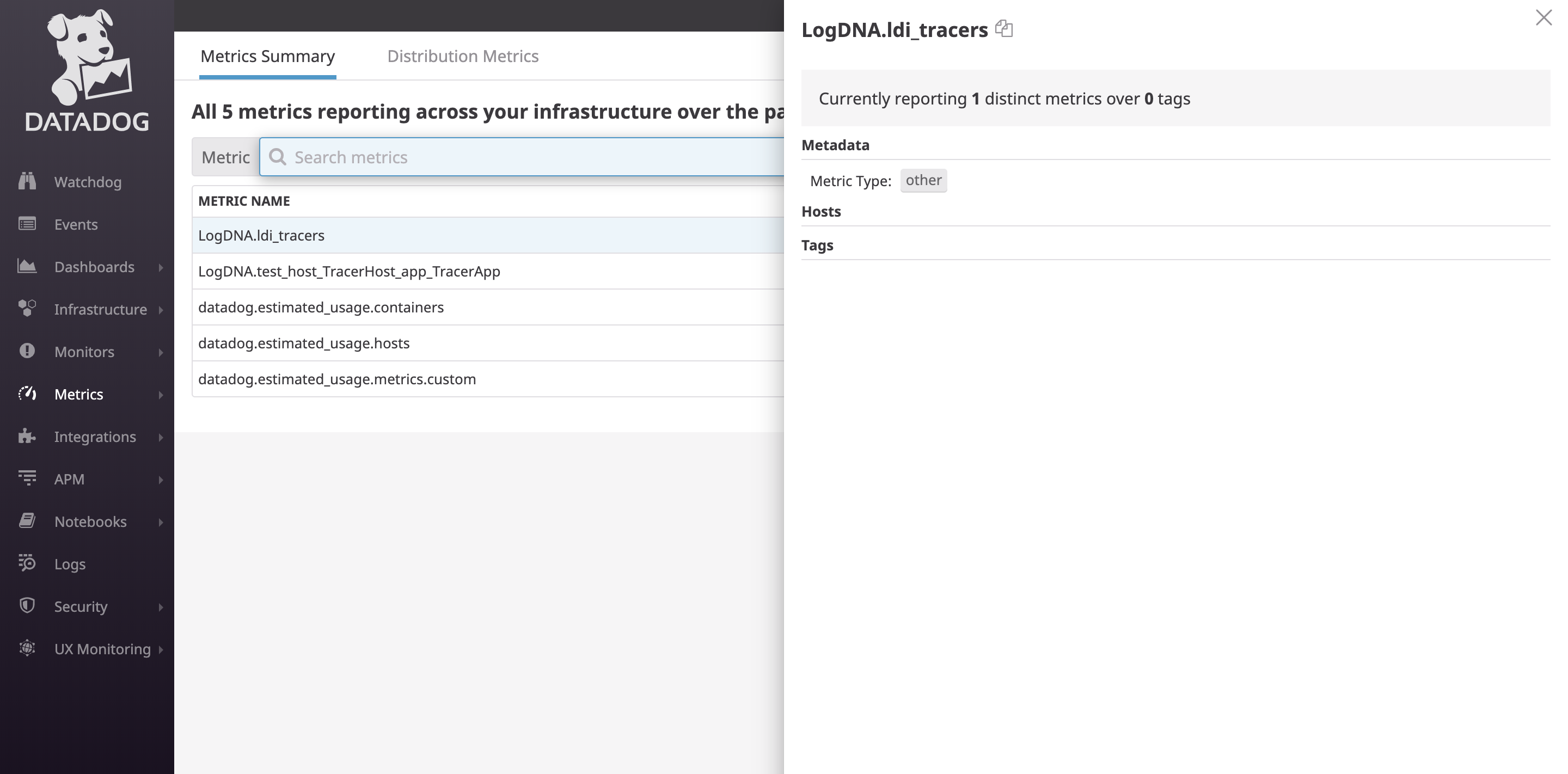Switch to Distribution Metrics tab

tap(463, 56)
